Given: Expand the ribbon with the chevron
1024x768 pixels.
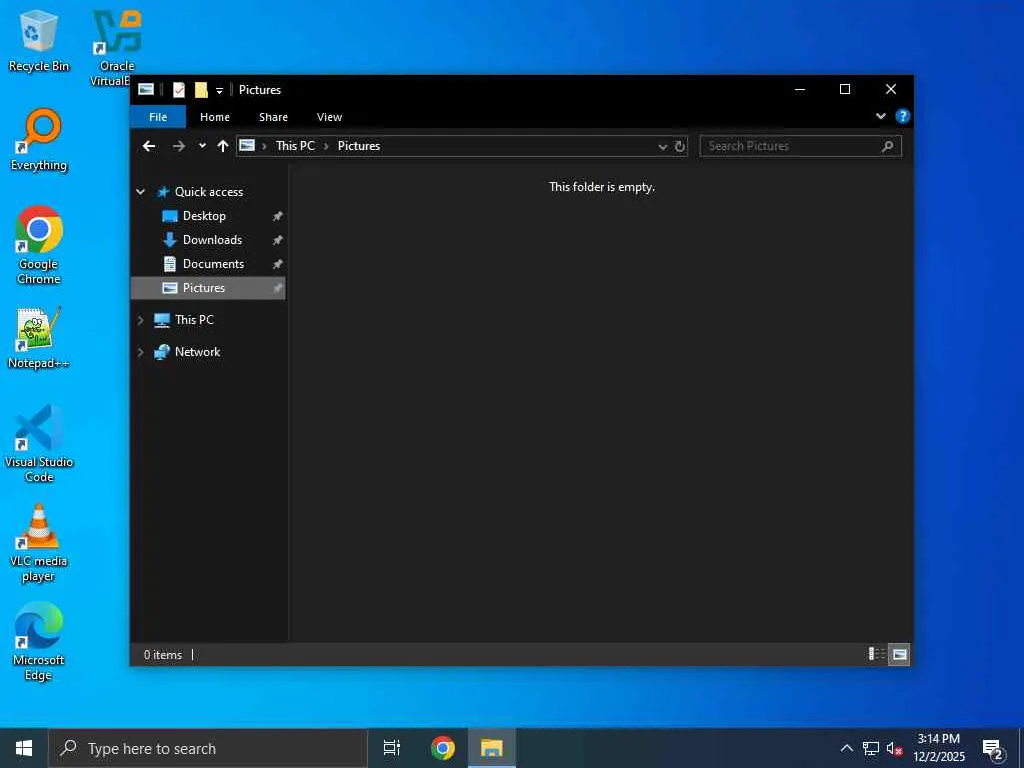Looking at the screenshot, I should click(881, 116).
